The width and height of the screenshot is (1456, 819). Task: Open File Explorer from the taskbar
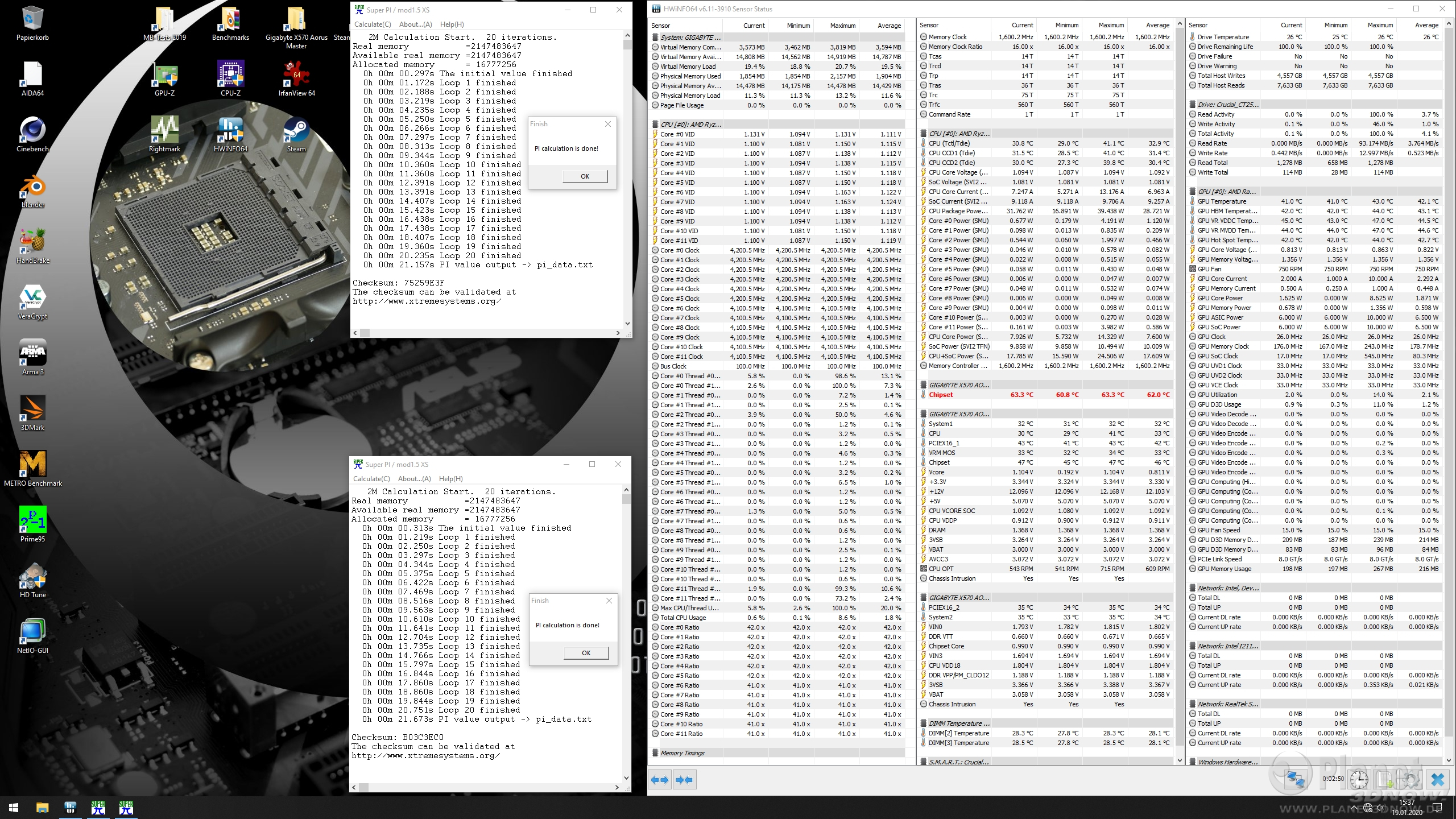(42, 808)
